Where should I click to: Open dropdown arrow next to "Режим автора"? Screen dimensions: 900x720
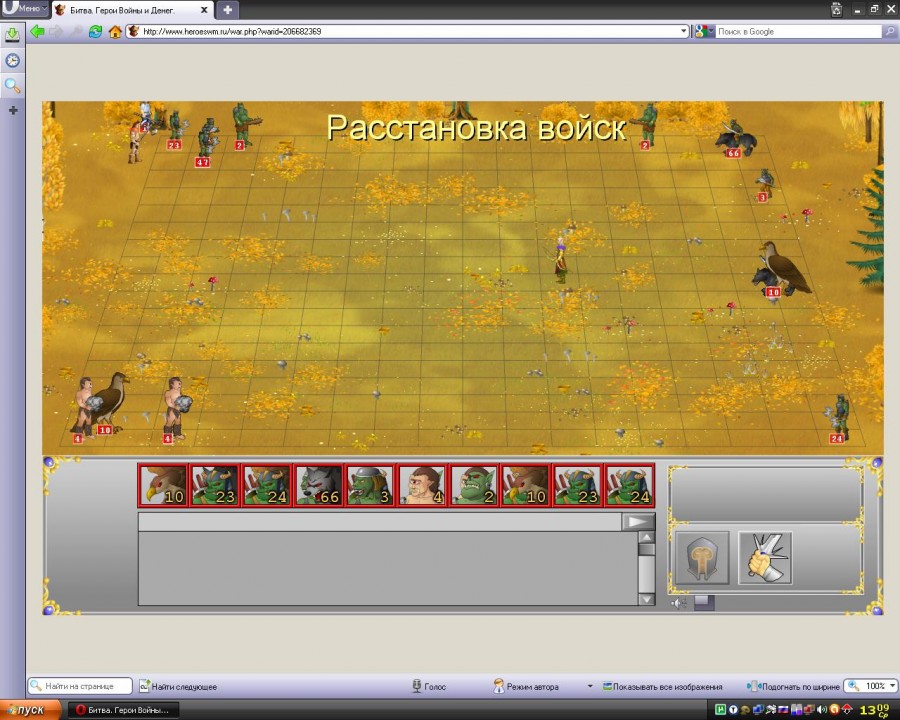click(589, 686)
